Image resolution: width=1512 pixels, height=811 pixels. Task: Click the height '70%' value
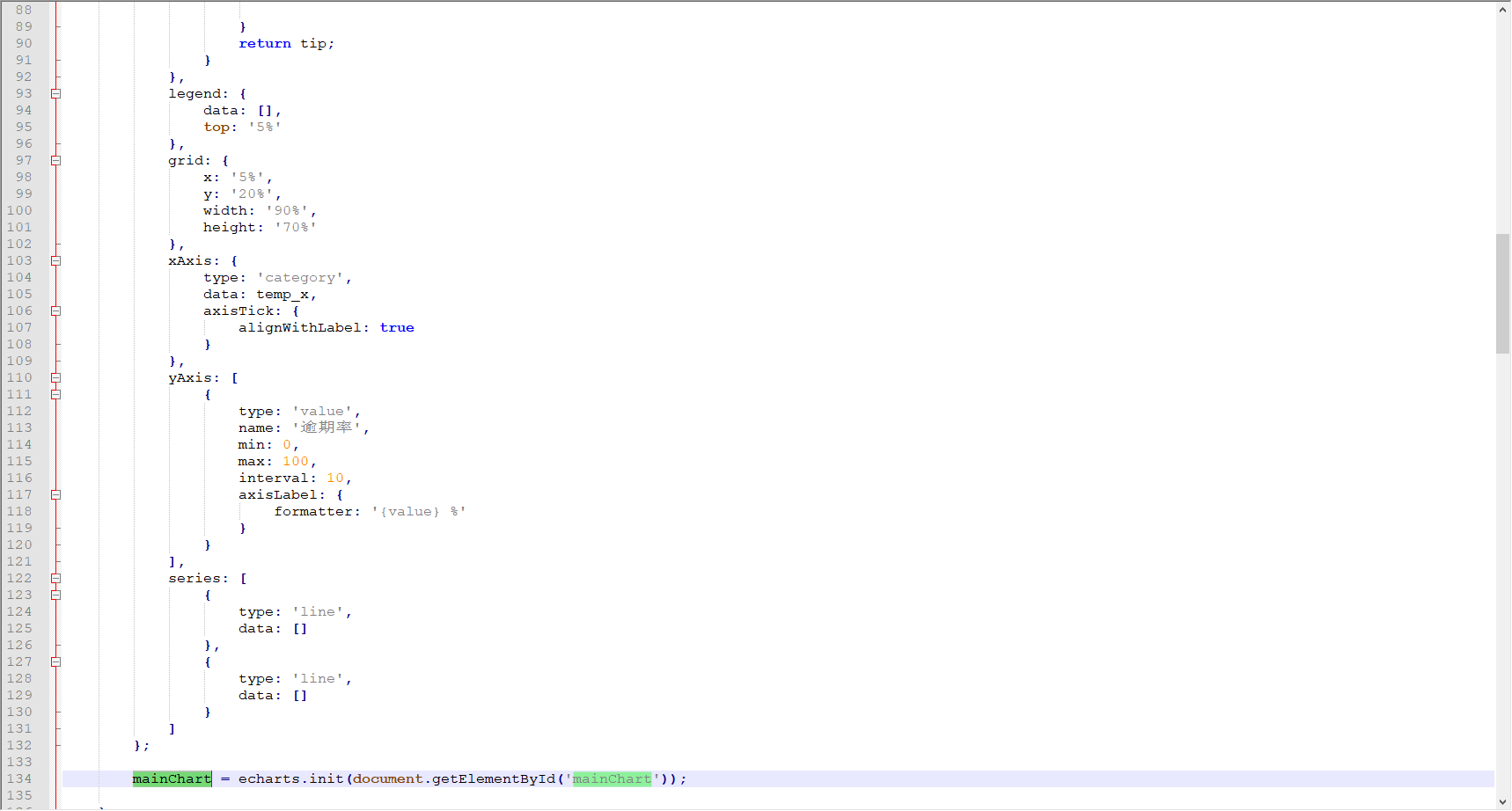point(296,227)
